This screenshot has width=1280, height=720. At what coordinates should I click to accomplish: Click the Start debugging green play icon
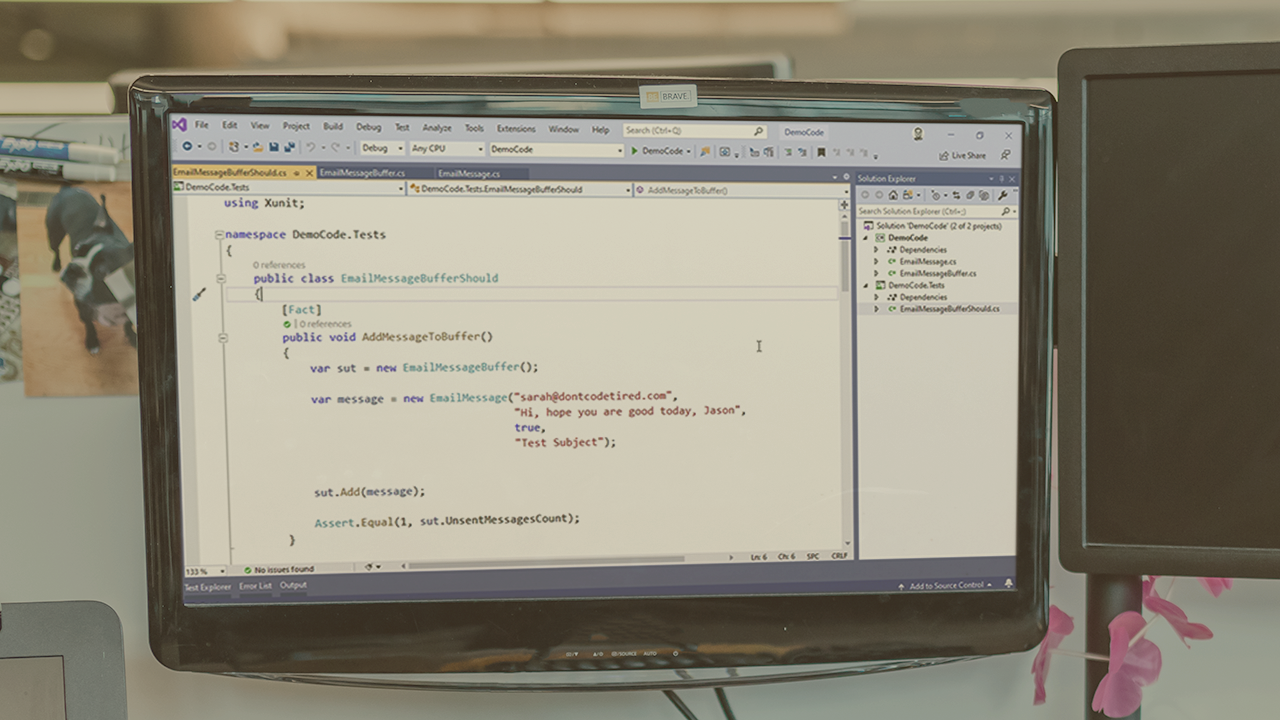634,151
